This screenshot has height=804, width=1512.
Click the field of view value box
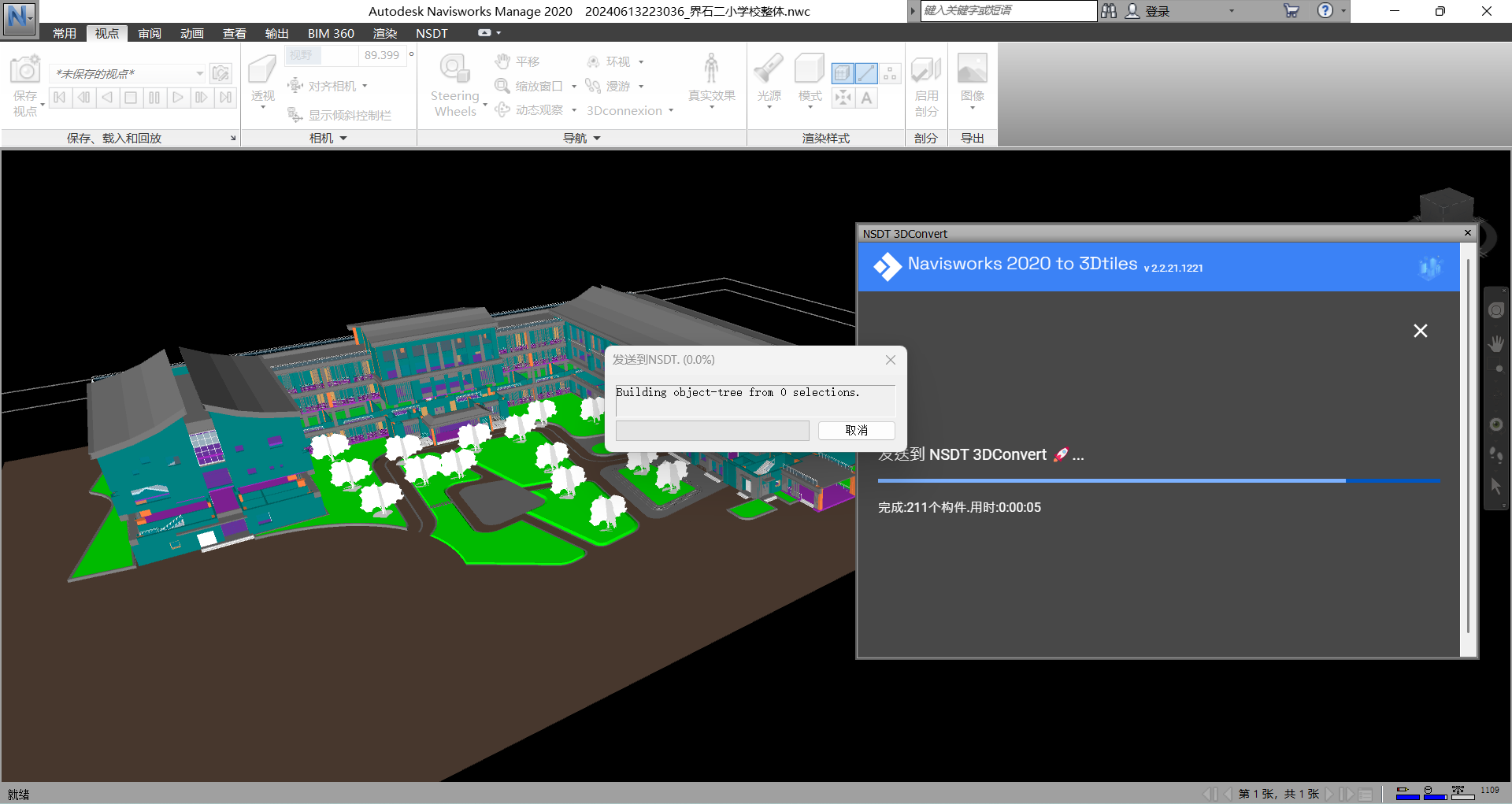381,55
